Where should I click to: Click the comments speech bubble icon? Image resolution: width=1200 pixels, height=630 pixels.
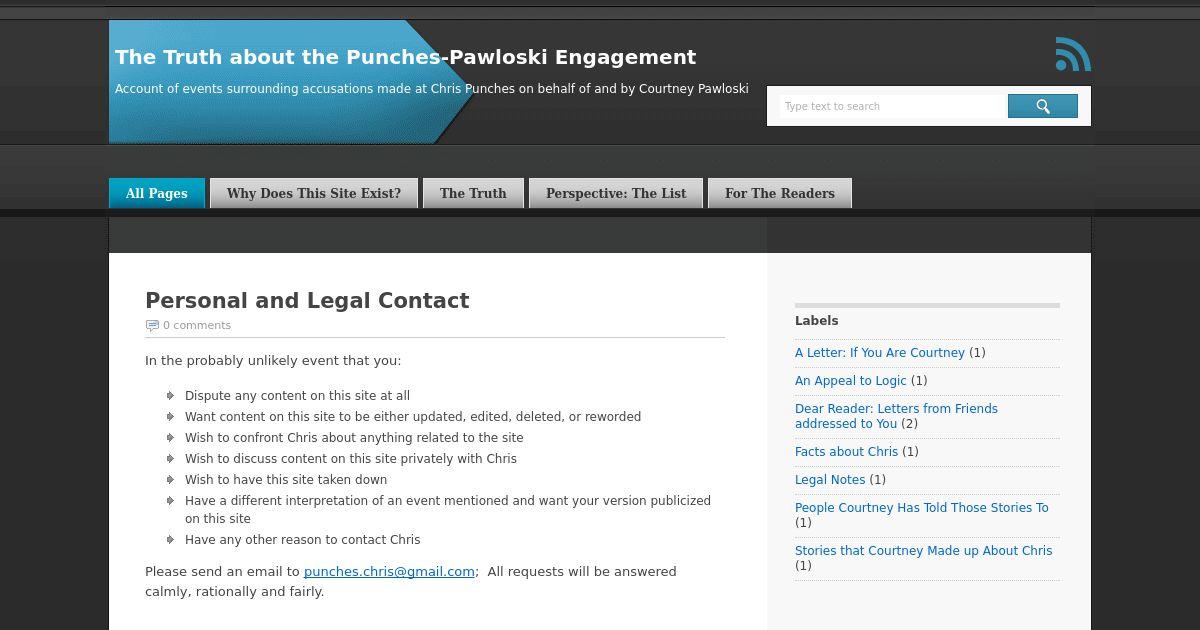[152, 325]
